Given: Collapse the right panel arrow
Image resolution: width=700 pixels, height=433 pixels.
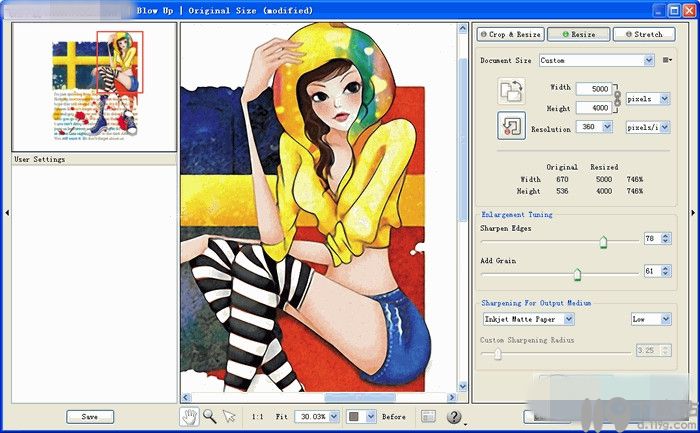Looking at the screenshot, I should click(693, 213).
